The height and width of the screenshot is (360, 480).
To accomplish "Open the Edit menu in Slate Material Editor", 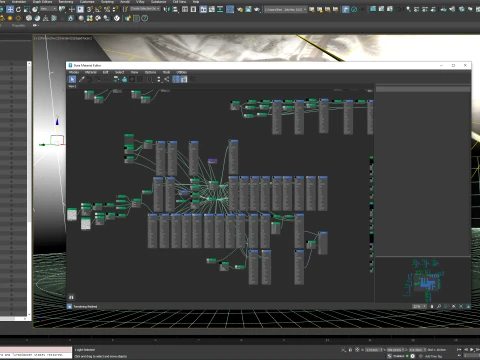I will coord(105,72).
